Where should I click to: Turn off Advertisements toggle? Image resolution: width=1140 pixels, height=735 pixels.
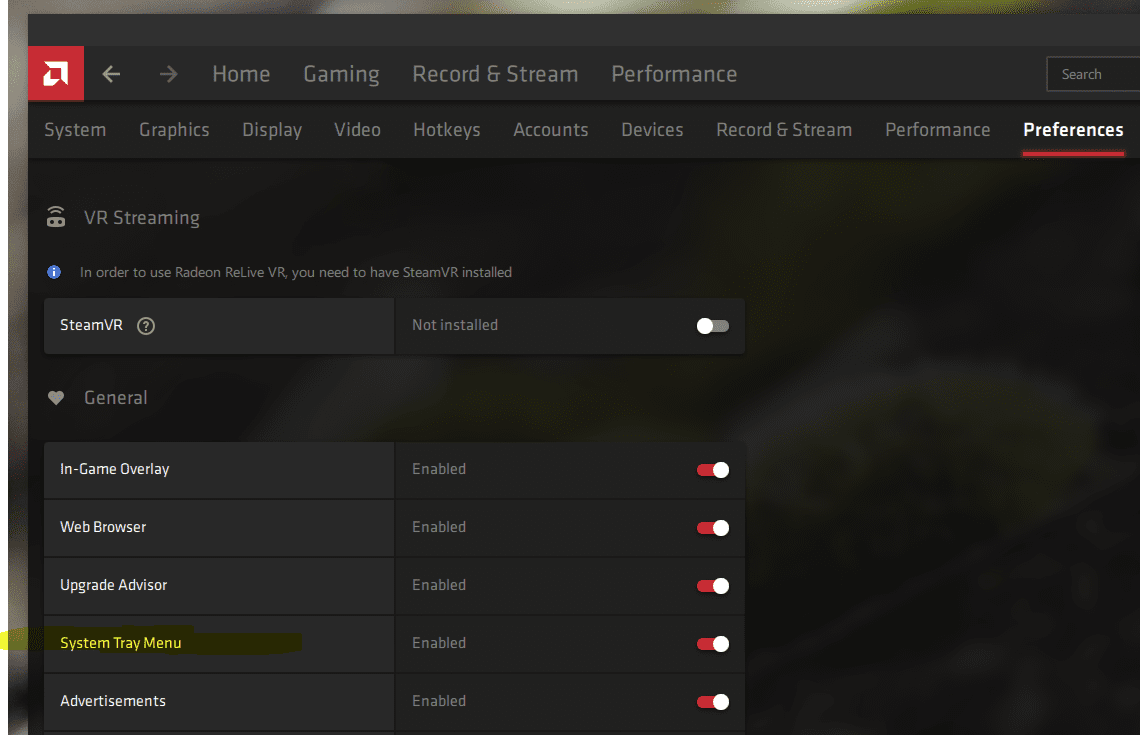[x=712, y=702]
